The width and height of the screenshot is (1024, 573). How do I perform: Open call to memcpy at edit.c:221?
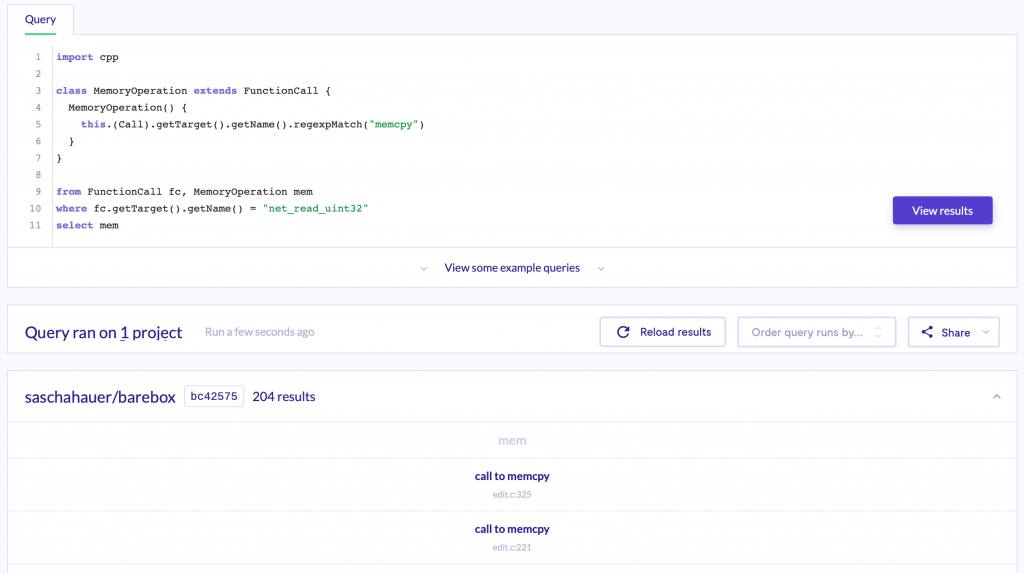pos(512,529)
